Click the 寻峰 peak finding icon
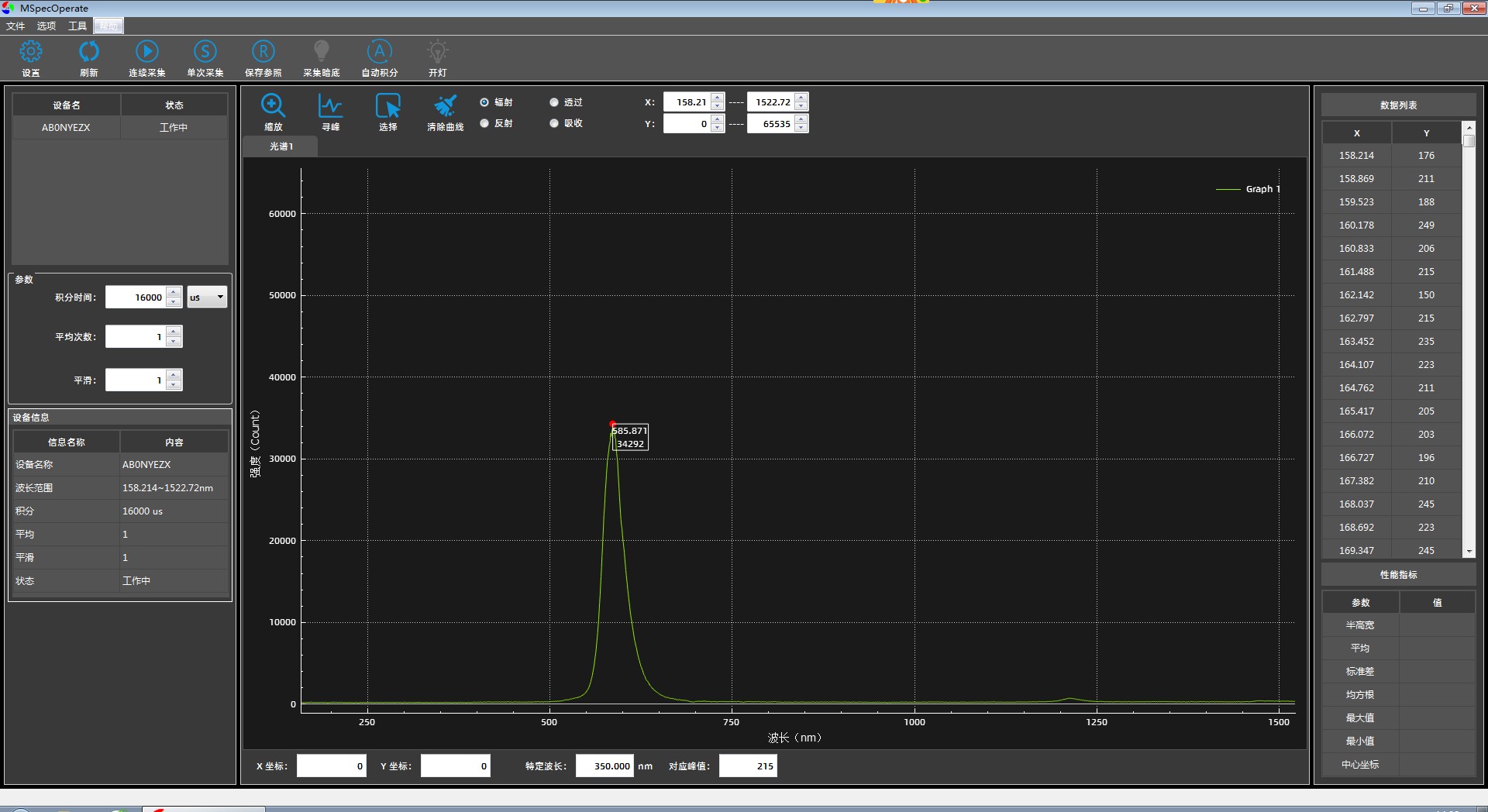The width and height of the screenshot is (1488, 812). (330, 106)
